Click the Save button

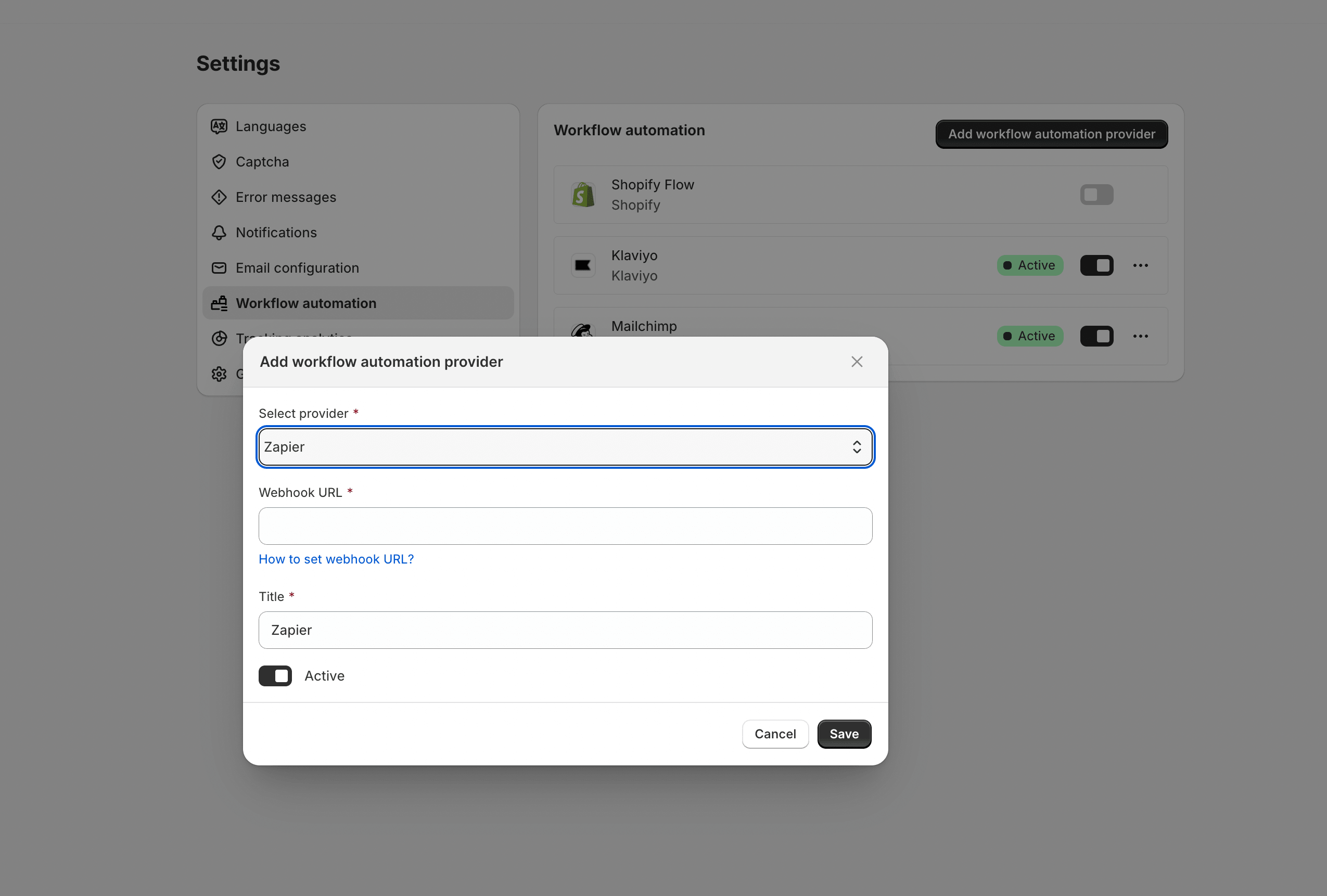coord(844,734)
